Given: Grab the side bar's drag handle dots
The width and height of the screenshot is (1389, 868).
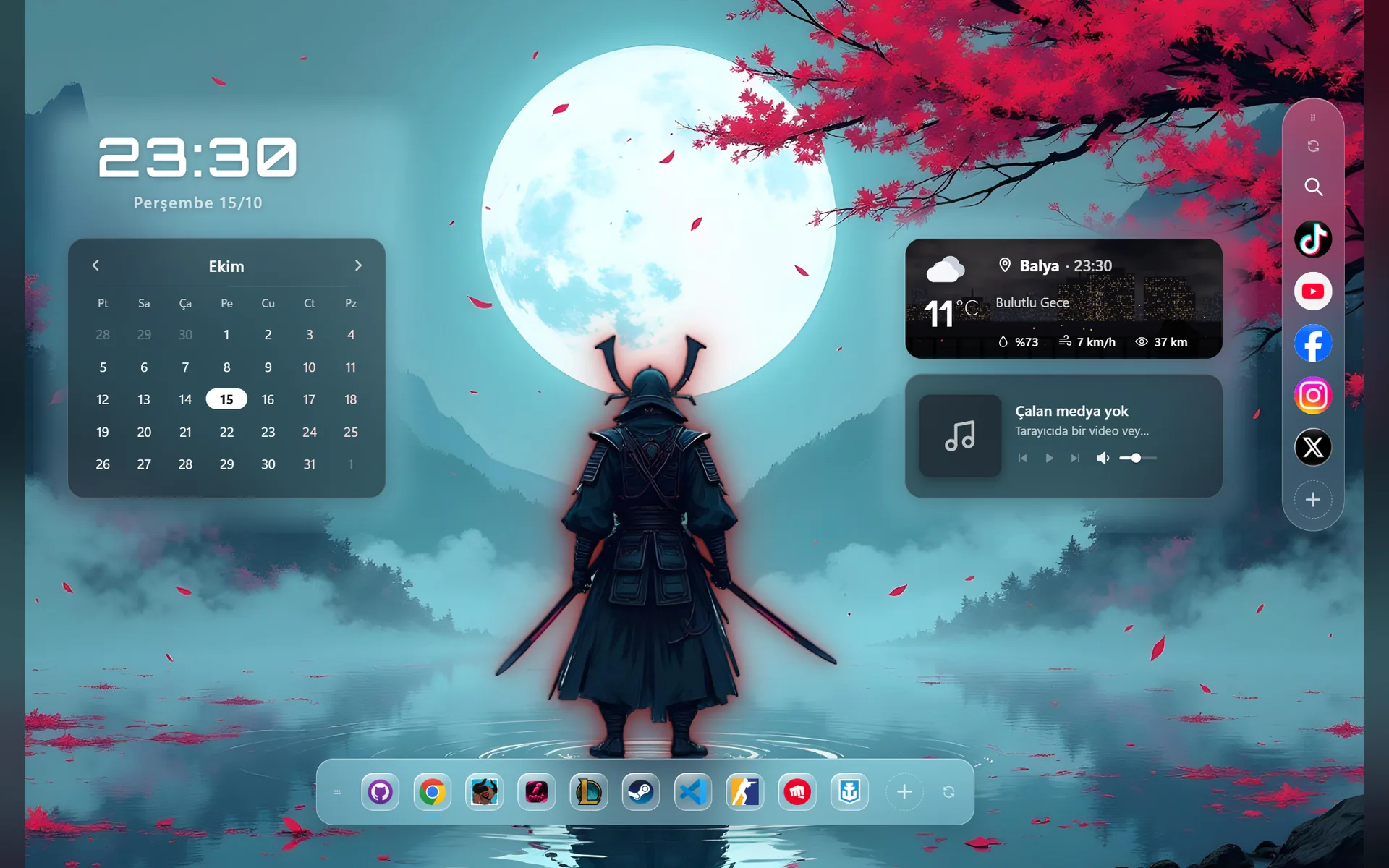Looking at the screenshot, I should point(1313,117).
